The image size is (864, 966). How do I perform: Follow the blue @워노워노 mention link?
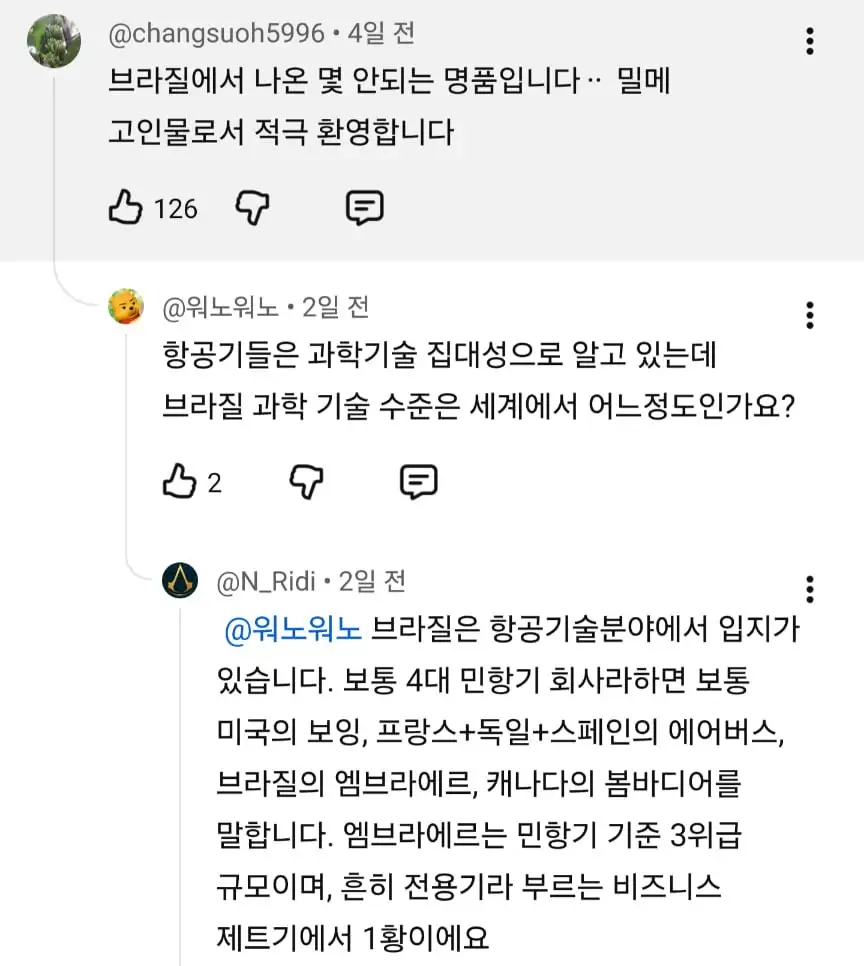[x=294, y=631]
